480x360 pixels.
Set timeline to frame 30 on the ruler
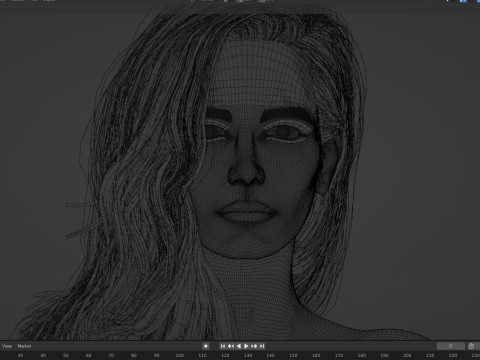click(20, 355)
